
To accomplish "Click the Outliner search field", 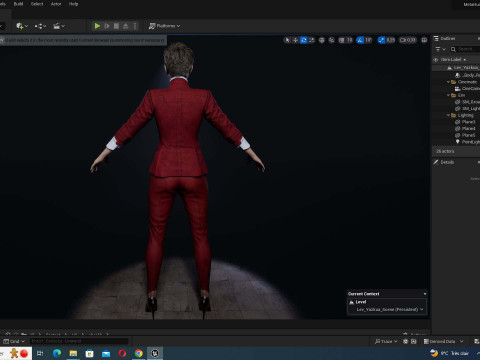I will [465, 49].
